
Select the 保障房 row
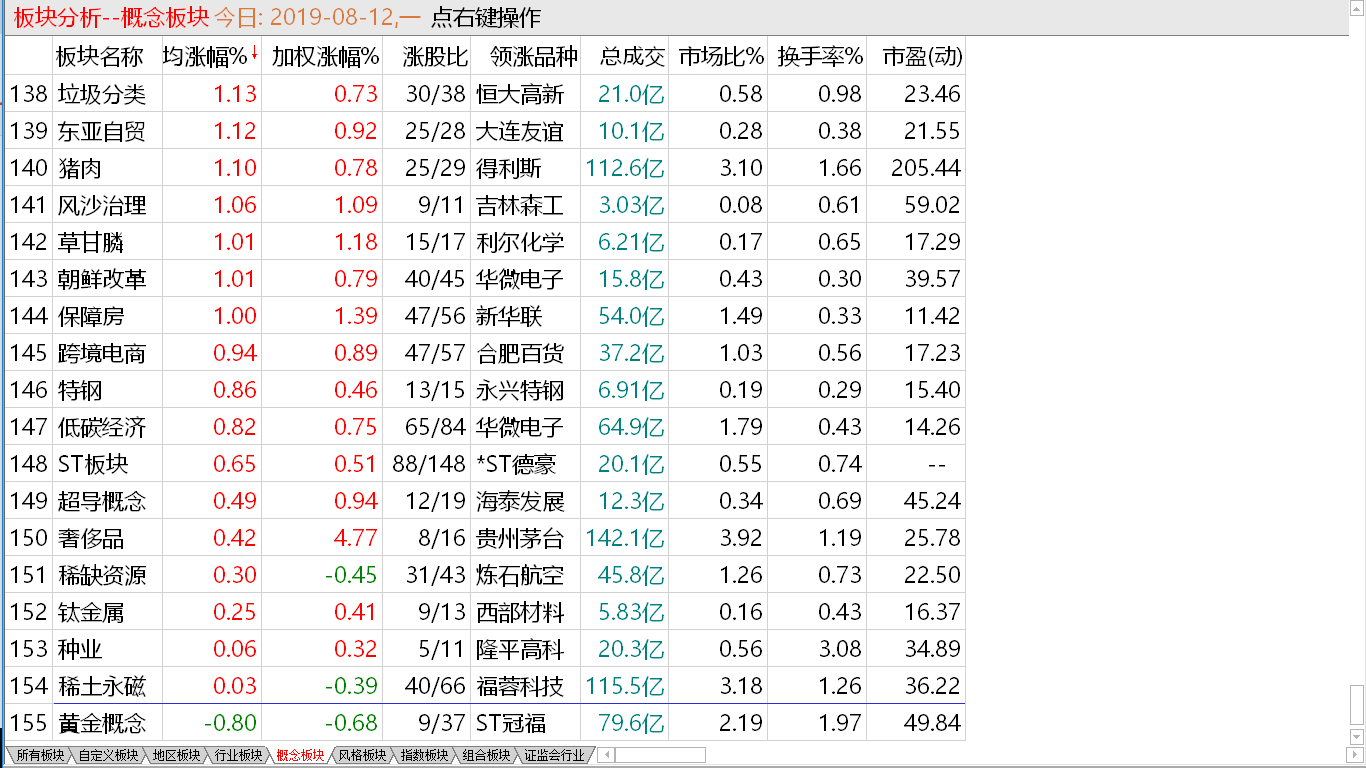click(x=485, y=316)
